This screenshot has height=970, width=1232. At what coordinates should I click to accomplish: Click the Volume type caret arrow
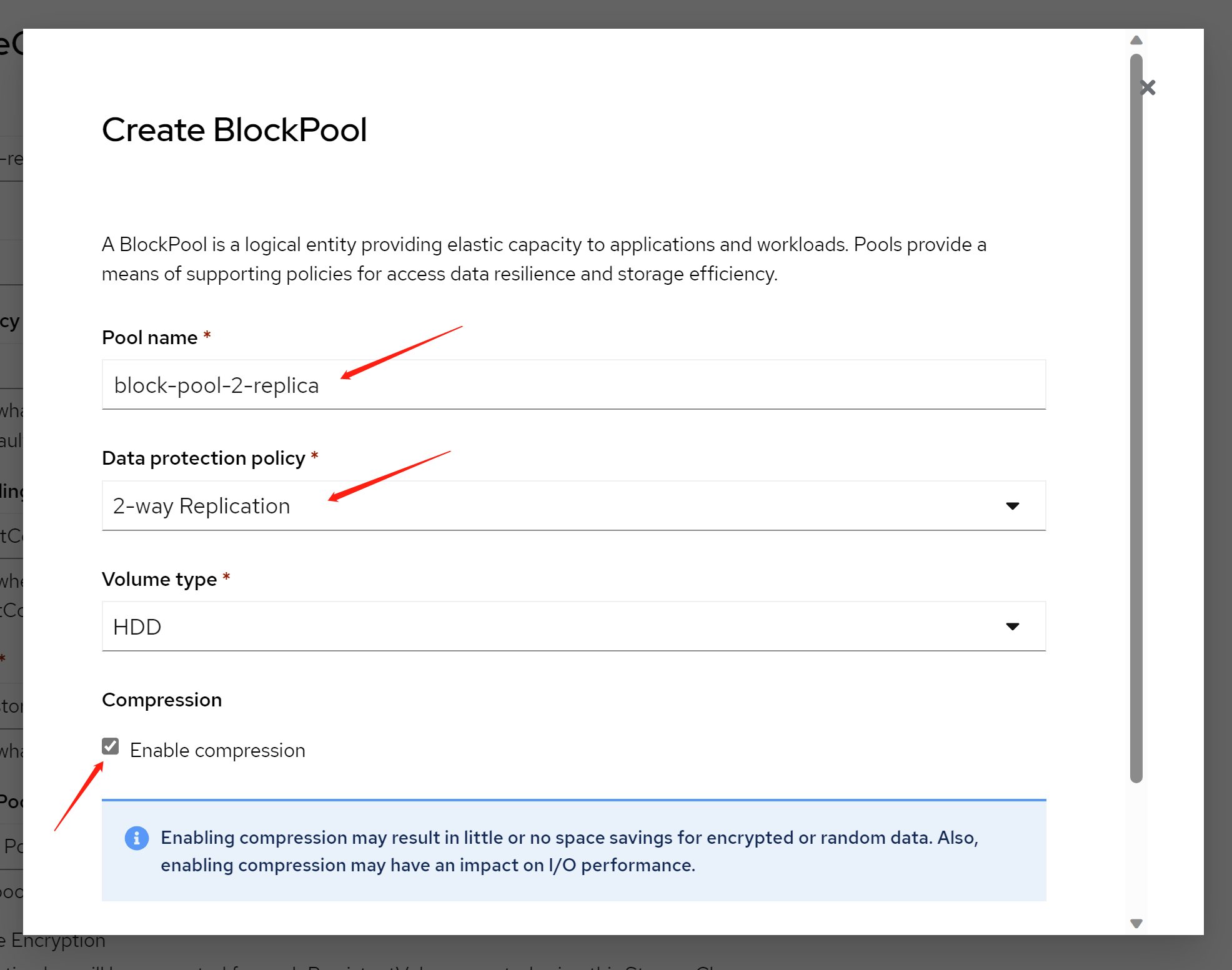(1013, 626)
